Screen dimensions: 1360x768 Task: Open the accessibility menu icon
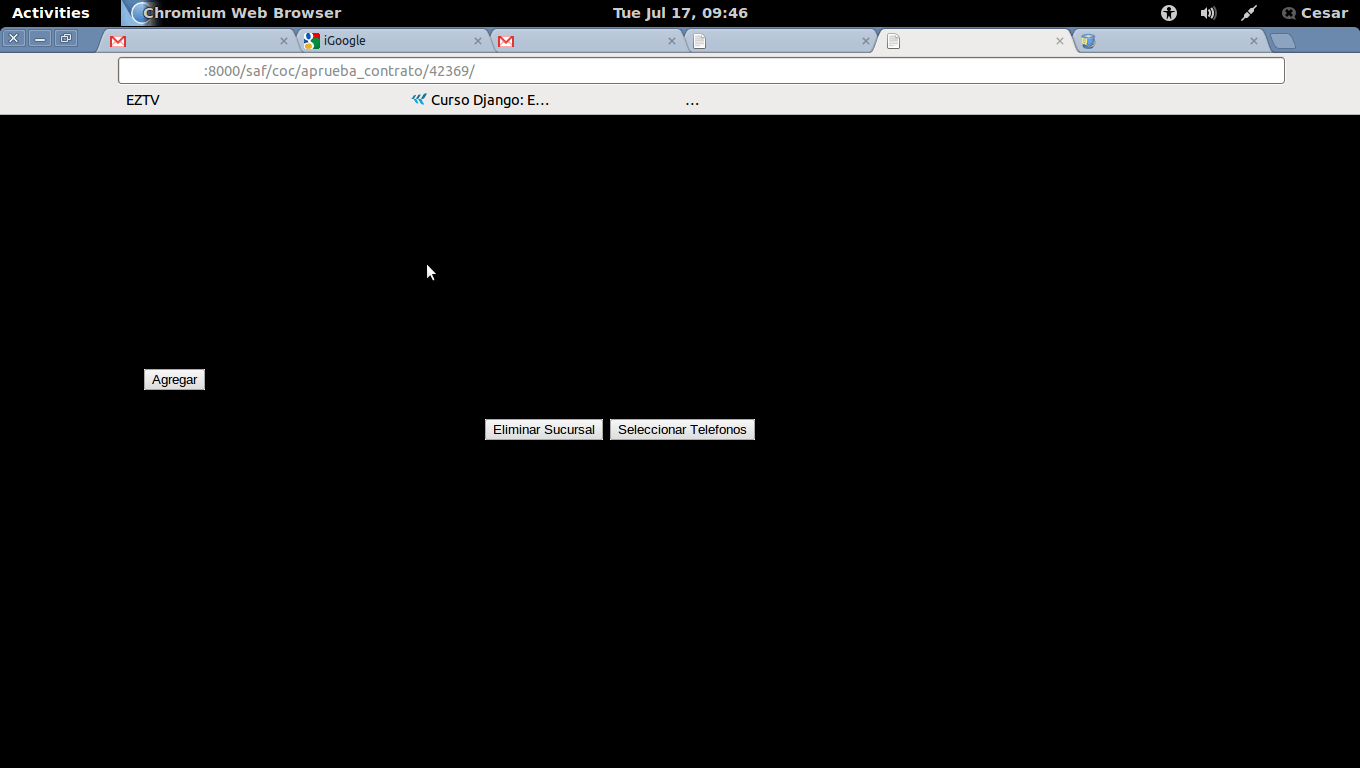1169,13
